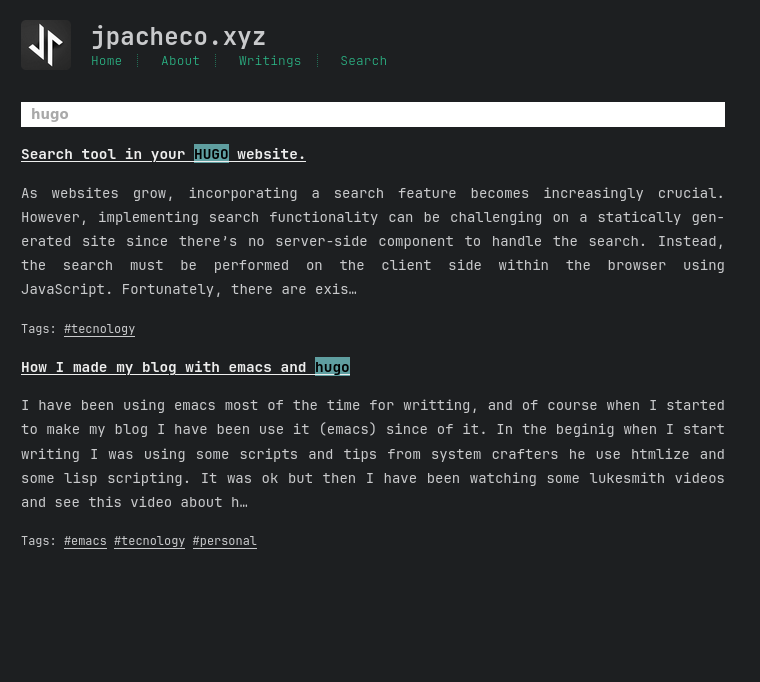Click highlighted 'hugo' in the second title
This screenshot has width=760, height=682.
(332, 367)
